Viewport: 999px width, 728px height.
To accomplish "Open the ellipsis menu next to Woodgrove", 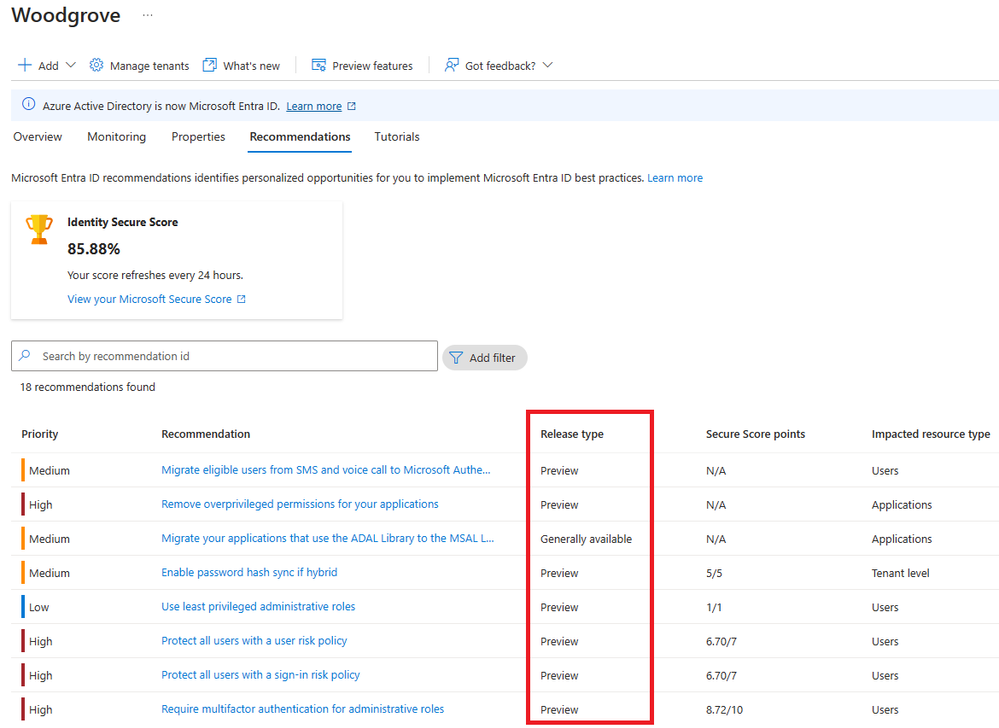I will 146,15.
